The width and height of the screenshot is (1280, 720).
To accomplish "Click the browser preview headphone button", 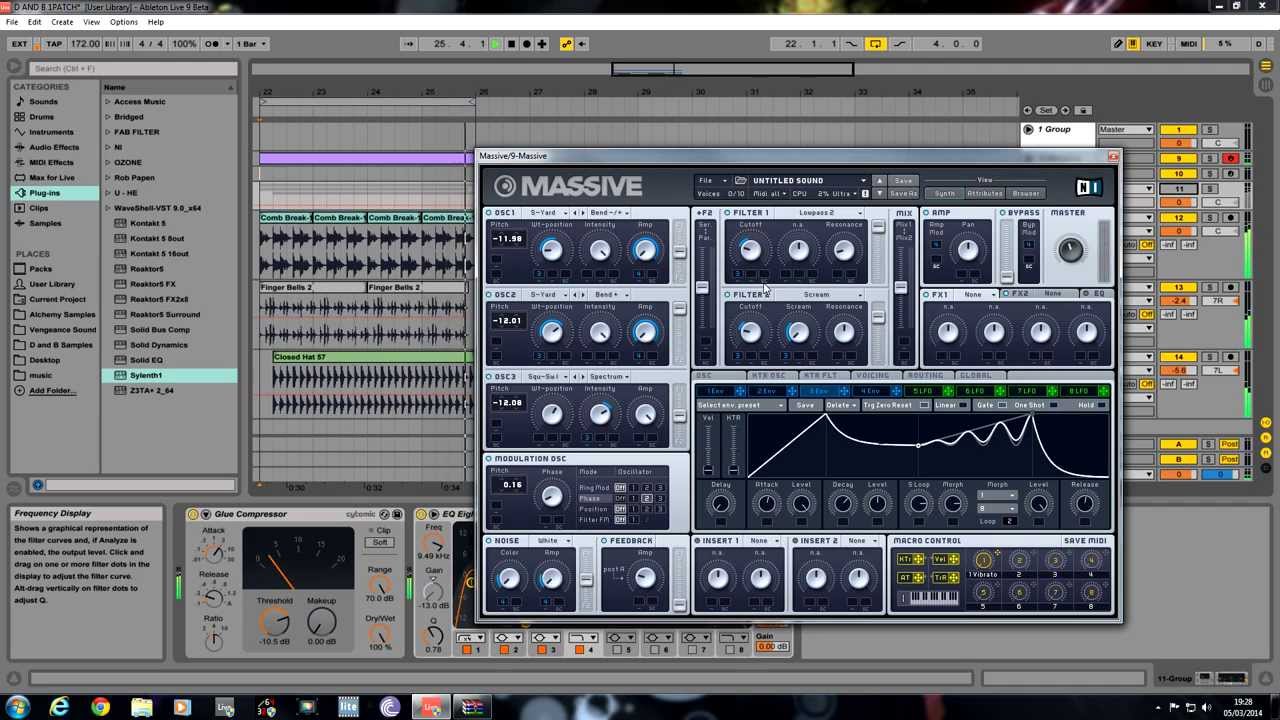I will (x=38, y=485).
